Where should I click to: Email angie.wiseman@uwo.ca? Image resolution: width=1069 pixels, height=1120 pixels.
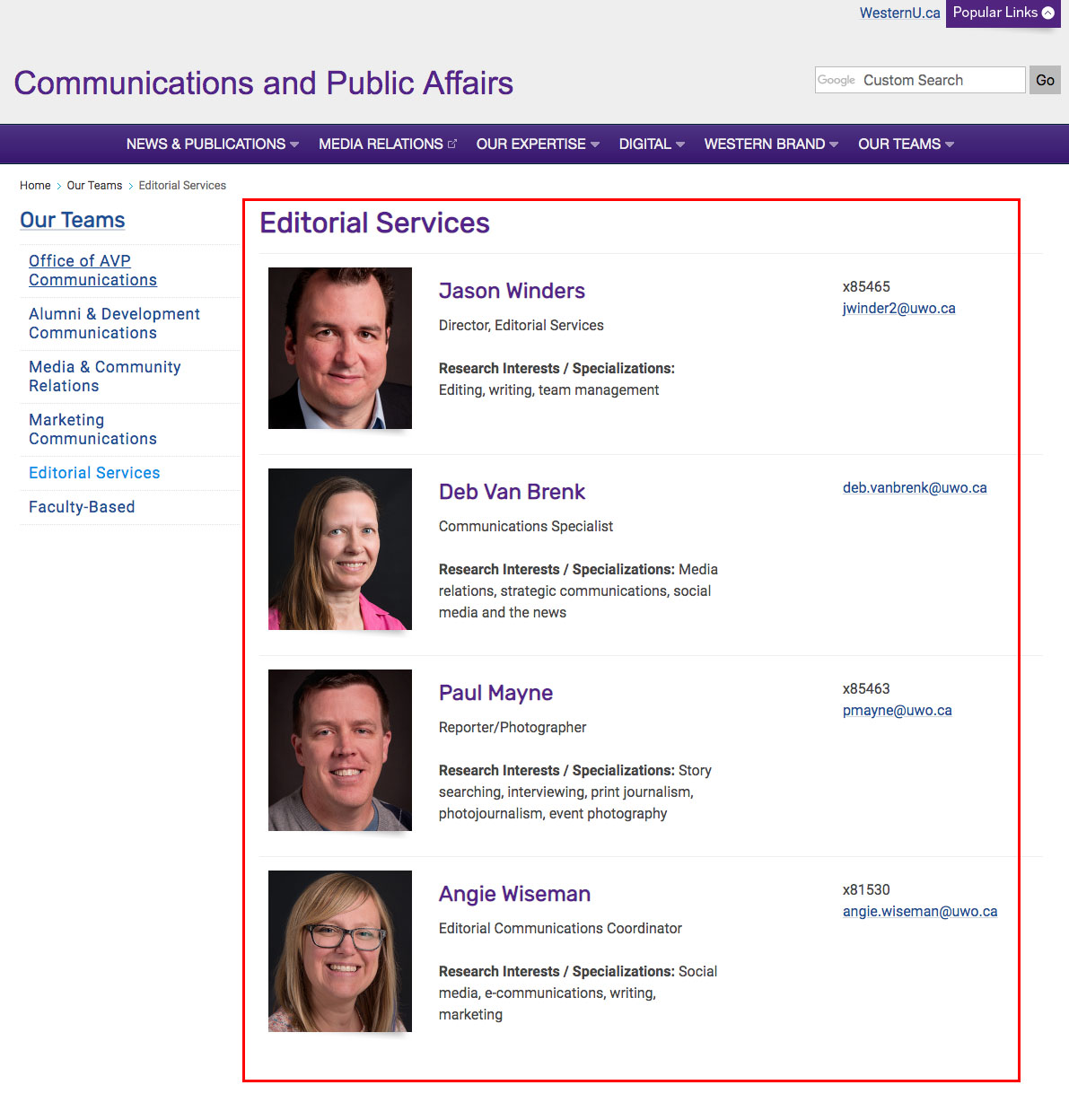pos(920,911)
